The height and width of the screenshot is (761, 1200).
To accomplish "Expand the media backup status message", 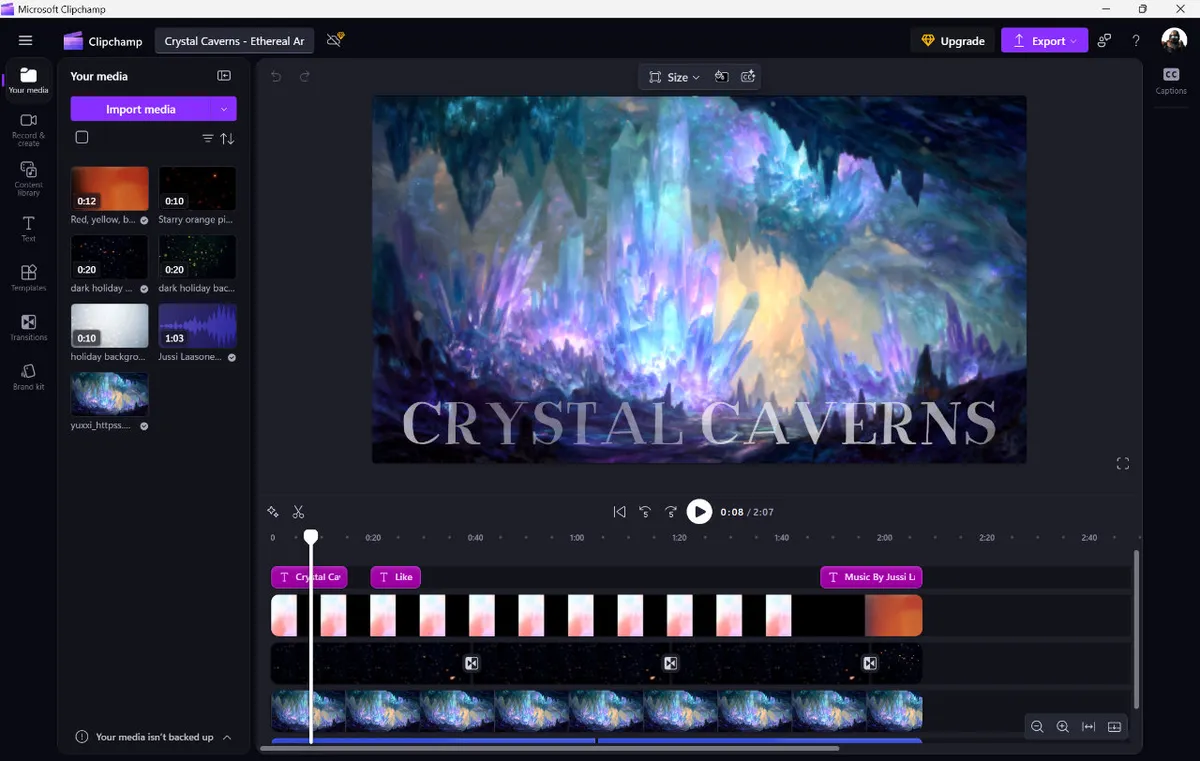I will (x=228, y=737).
